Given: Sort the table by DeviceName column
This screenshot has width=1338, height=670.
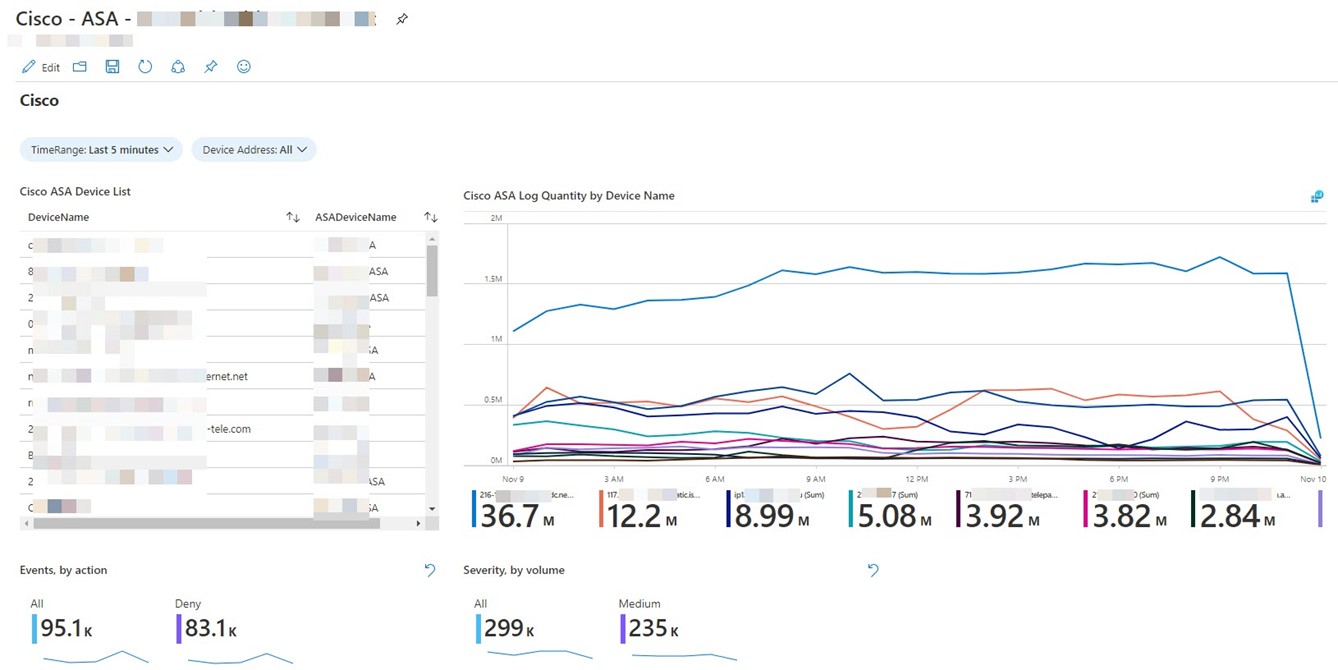Looking at the screenshot, I should 293,217.
